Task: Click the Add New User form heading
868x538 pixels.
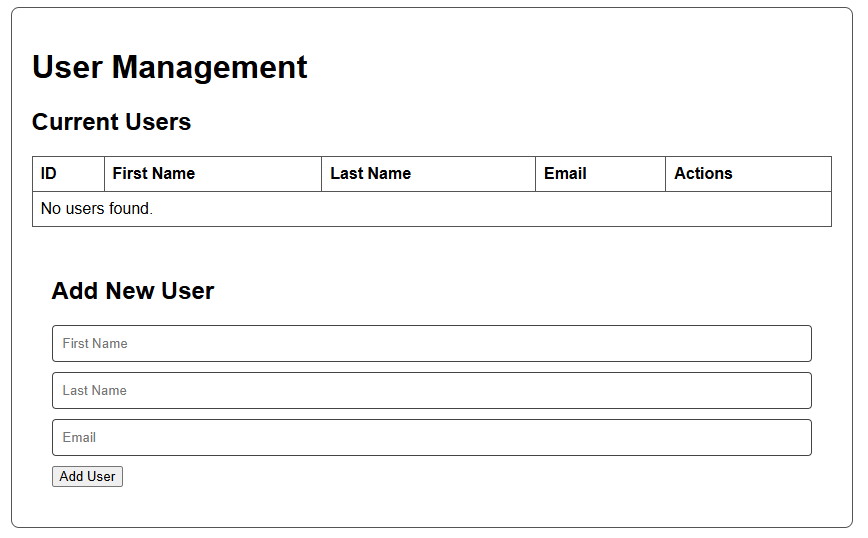Action: pos(133,291)
